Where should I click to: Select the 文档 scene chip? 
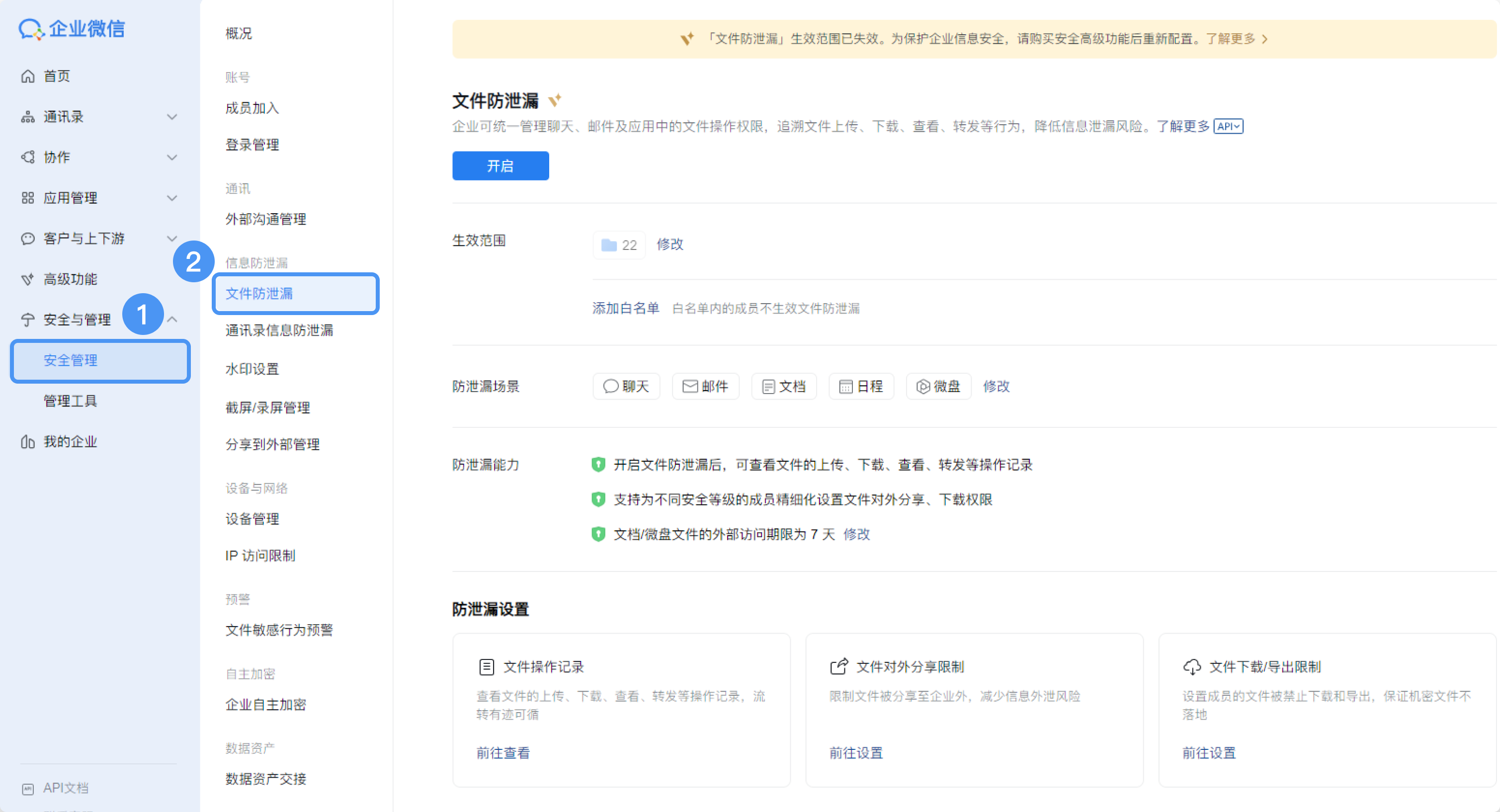tap(784, 387)
